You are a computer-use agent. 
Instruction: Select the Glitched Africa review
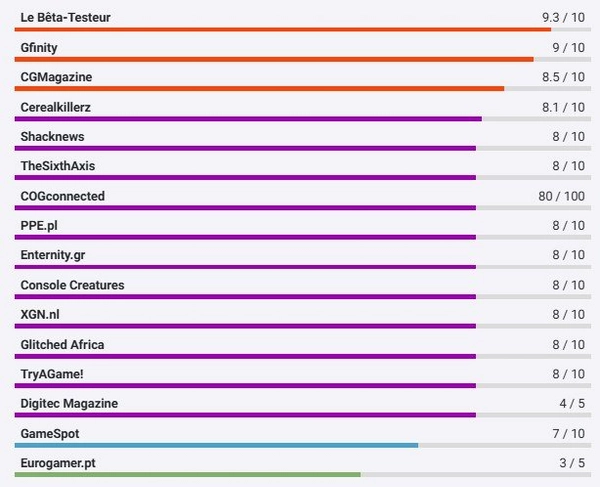point(62,345)
